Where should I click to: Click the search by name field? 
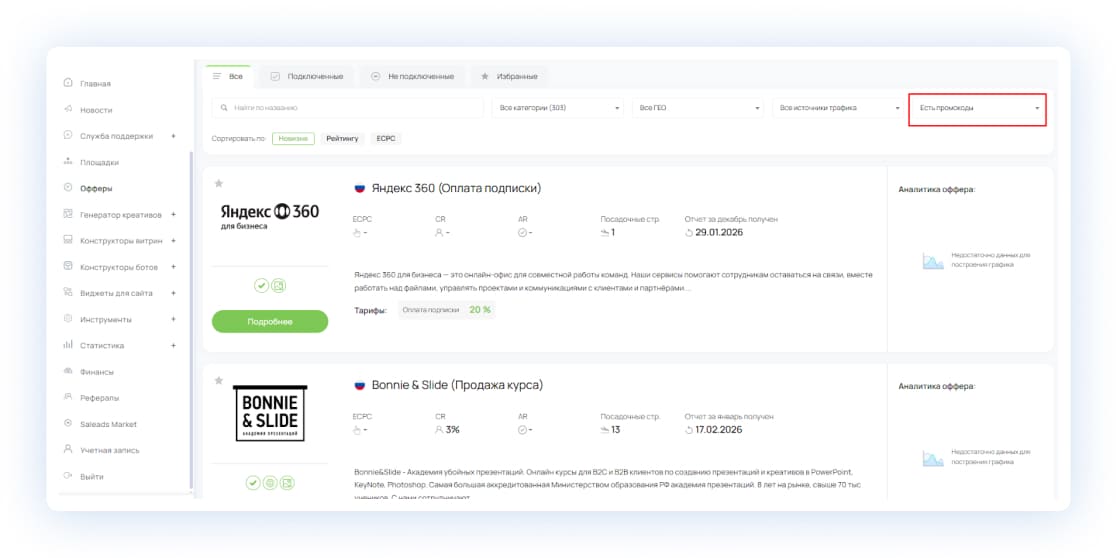click(x=346, y=108)
